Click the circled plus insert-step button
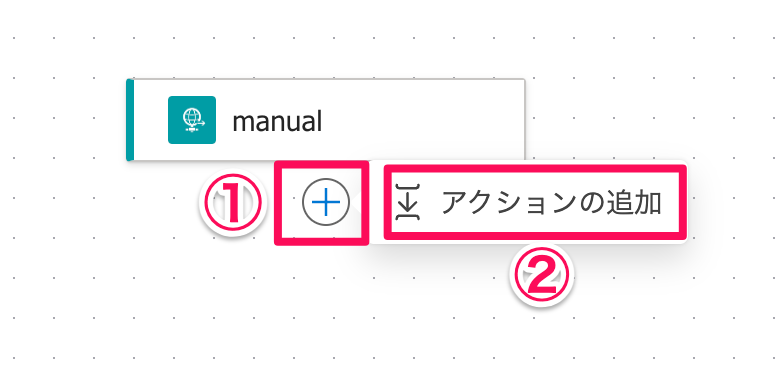 pos(326,202)
